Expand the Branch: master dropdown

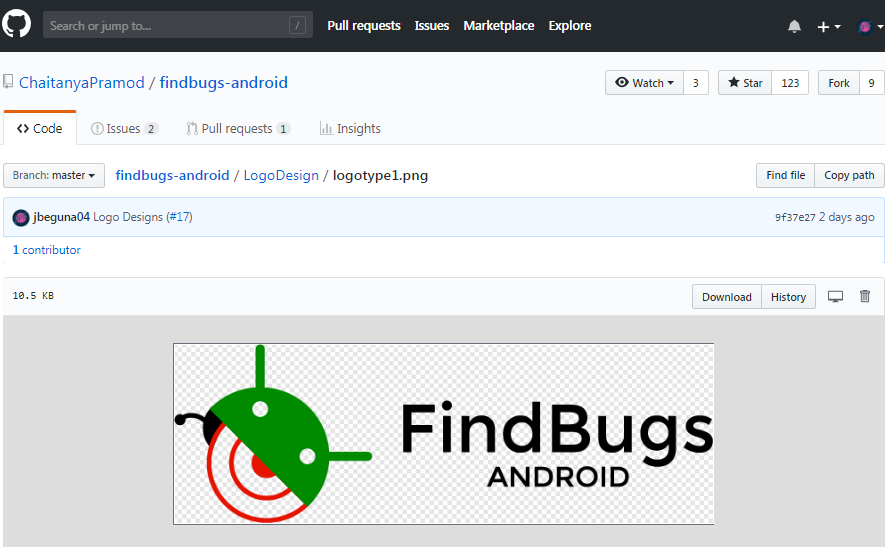coord(54,175)
